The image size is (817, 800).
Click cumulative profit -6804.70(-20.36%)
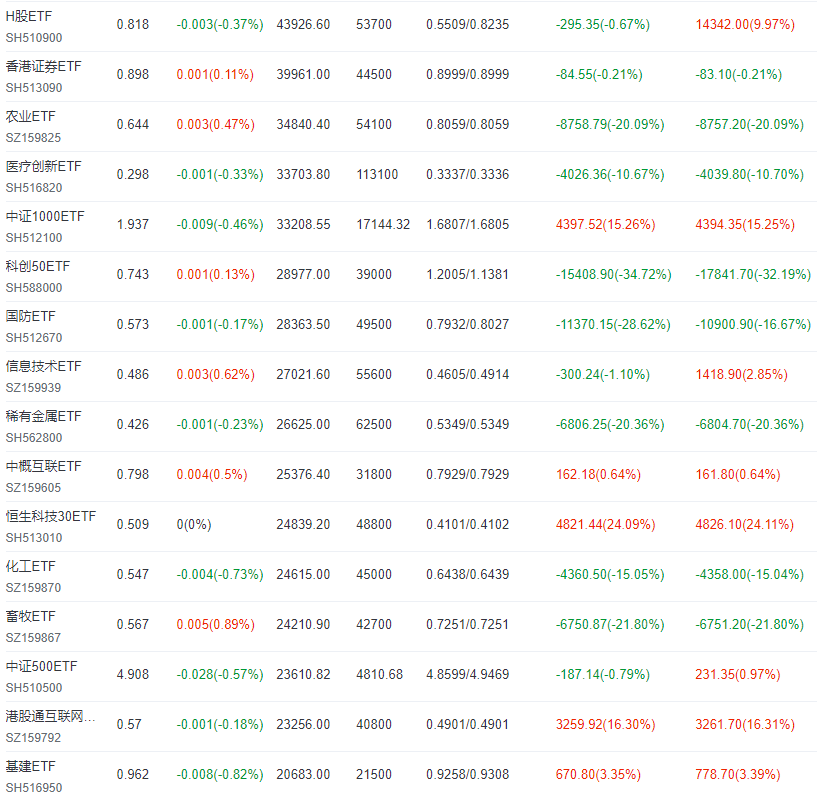coord(749,425)
